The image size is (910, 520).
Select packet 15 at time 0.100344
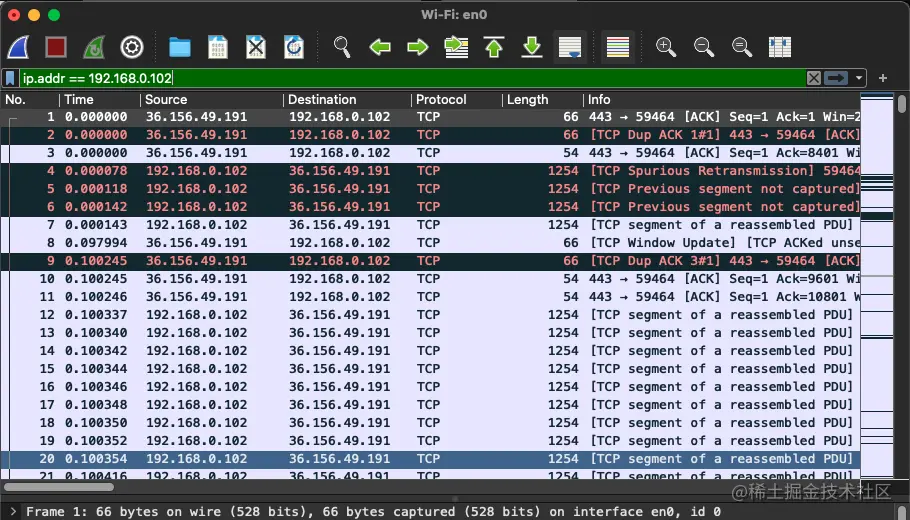coord(430,369)
